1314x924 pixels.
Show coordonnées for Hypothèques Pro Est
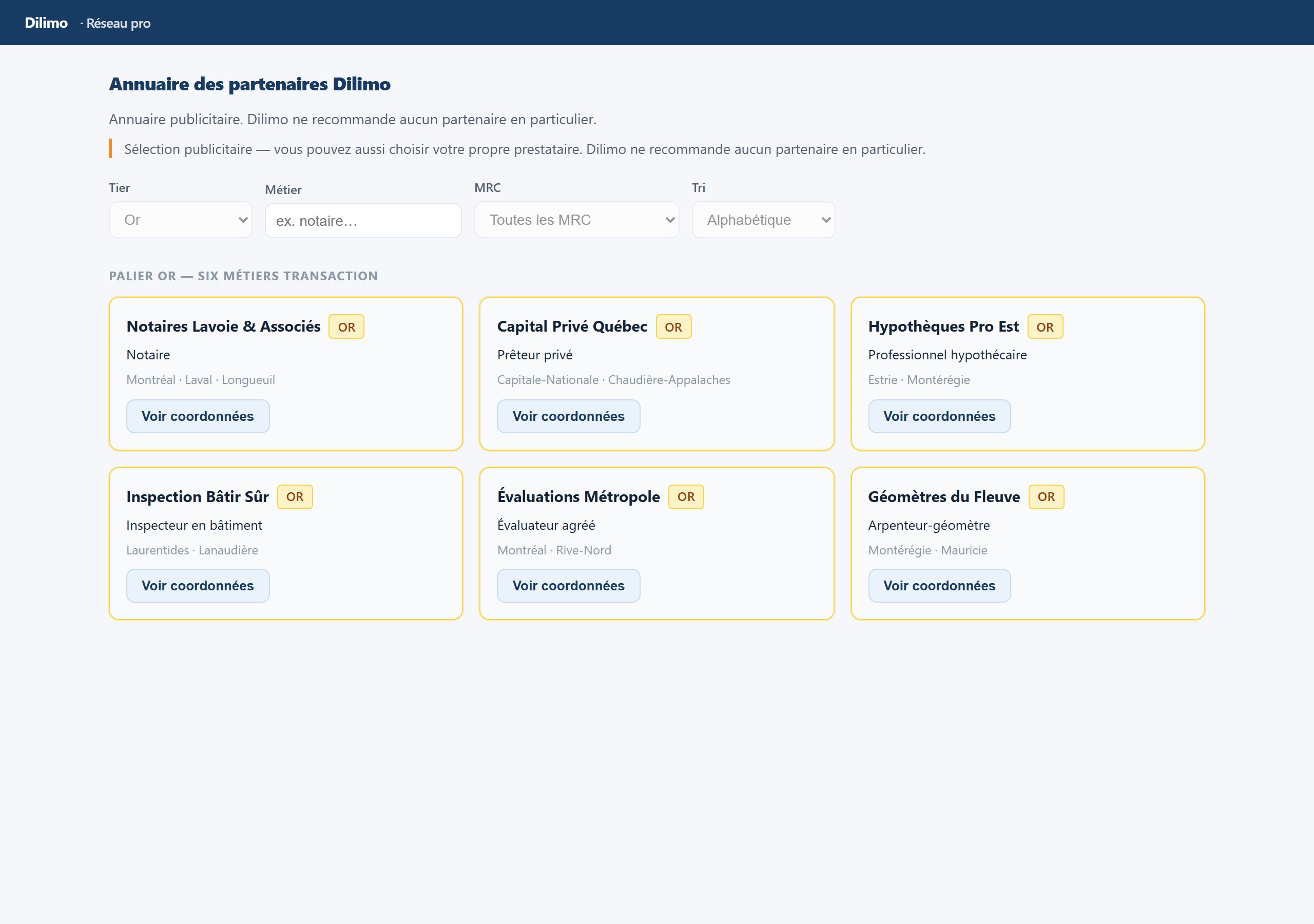(939, 416)
